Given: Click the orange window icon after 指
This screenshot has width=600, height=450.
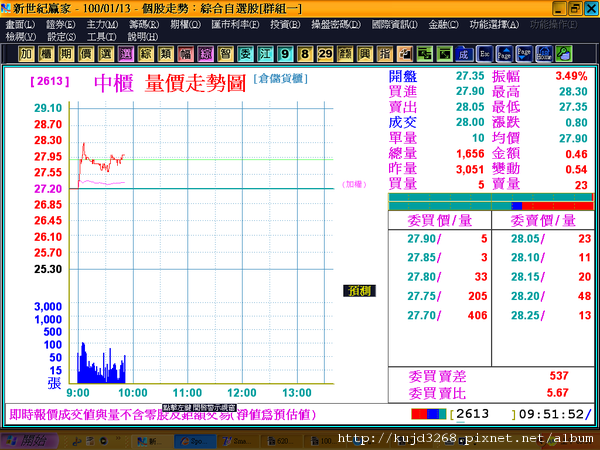Looking at the screenshot, I should [x=404, y=54].
